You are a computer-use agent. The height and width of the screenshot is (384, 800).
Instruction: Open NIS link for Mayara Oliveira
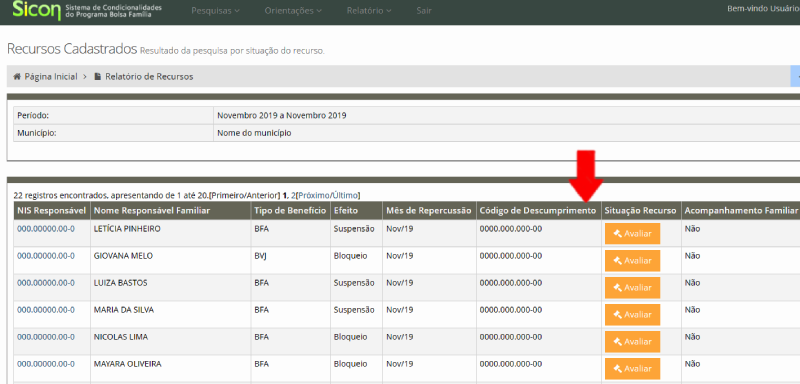[46, 364]
